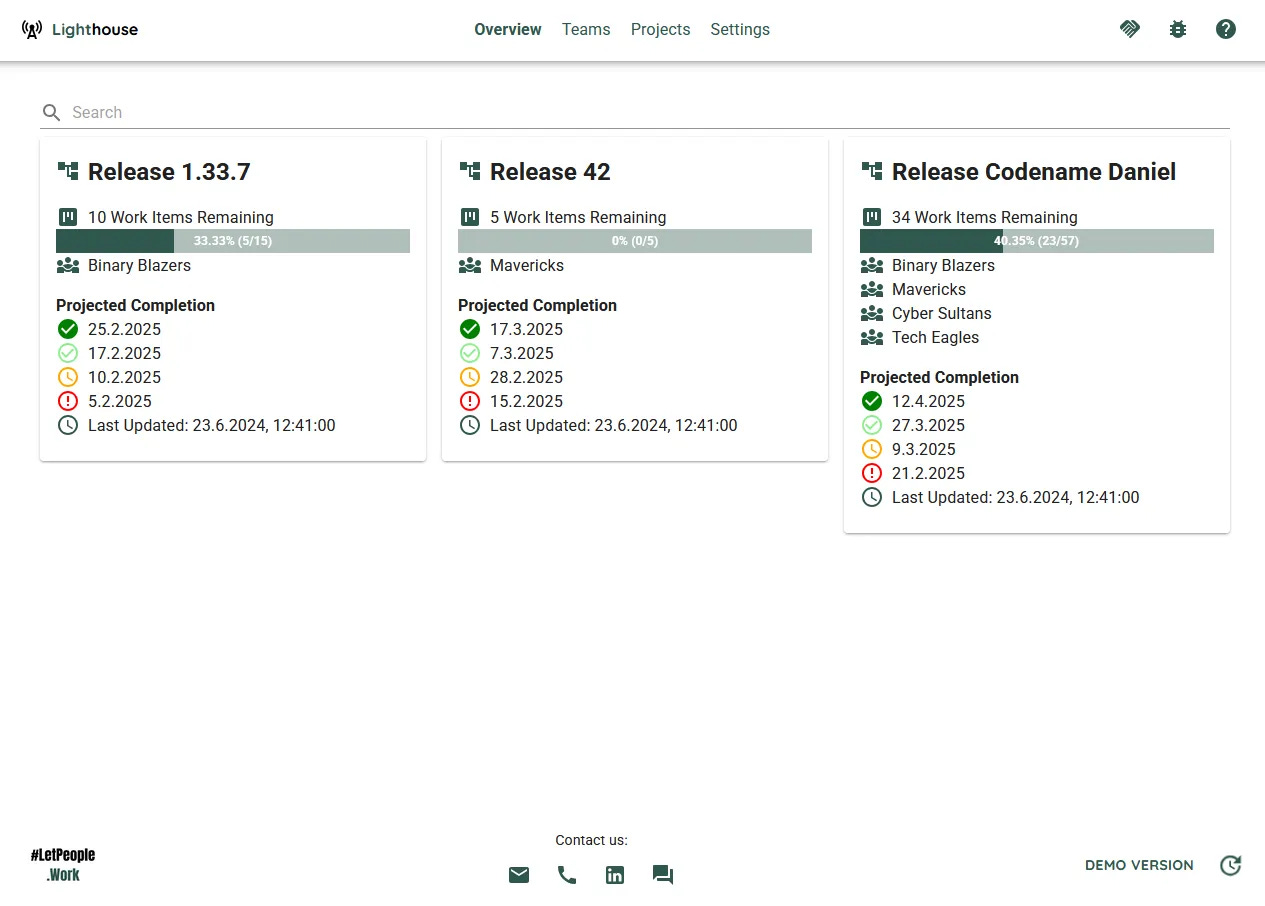Click the 33.33% (5/15) progress bar
This screenshot has height=906, width=1265.
click(233, 241)
